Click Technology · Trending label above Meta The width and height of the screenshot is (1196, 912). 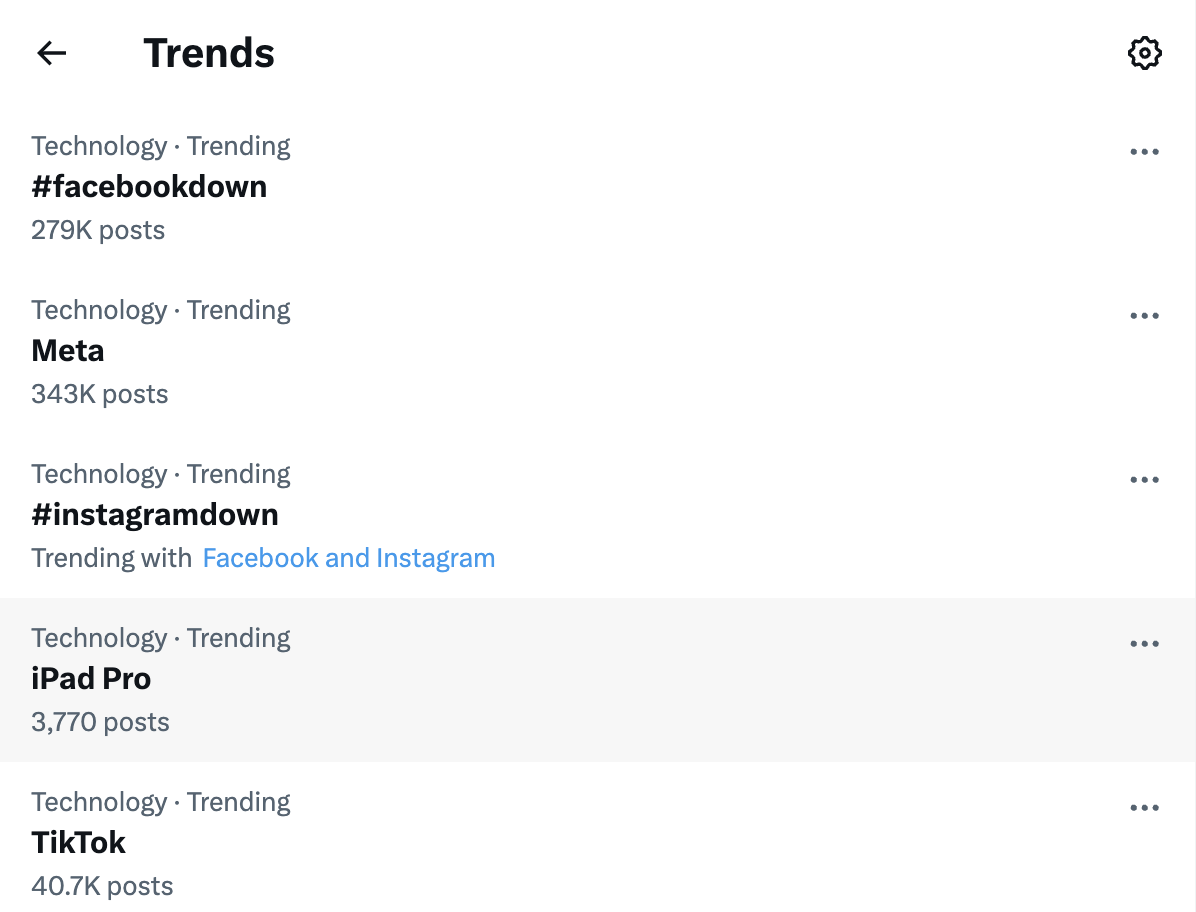click(161, 310)
